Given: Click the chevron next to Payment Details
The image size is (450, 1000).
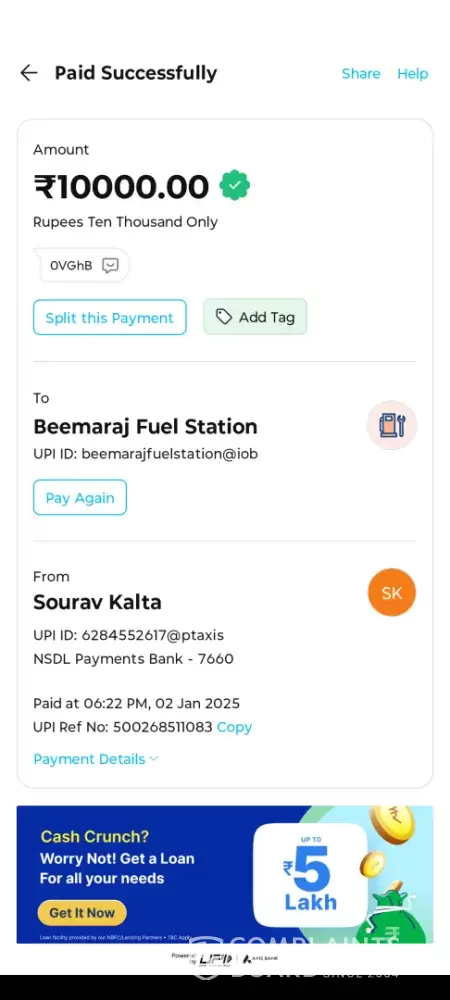Looking at the screenshot, I should pos(154,759).
